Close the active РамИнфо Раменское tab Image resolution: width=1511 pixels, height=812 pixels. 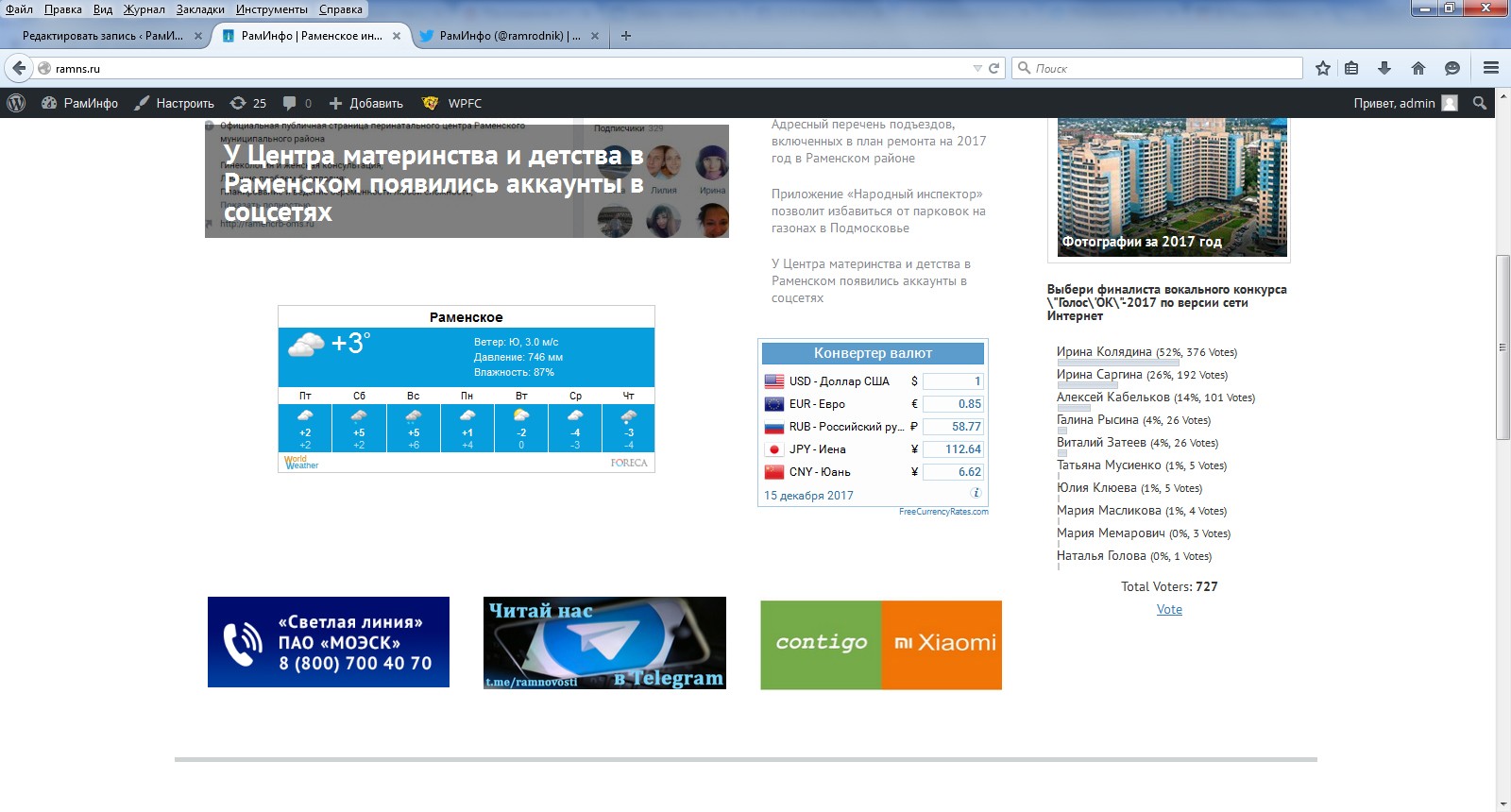(397, 36)
